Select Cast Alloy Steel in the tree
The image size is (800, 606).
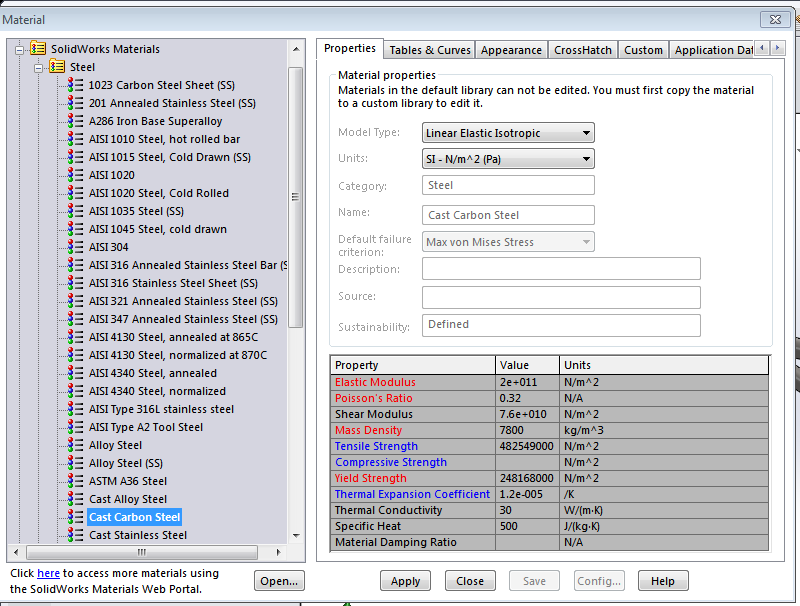[x=128, y=499]
